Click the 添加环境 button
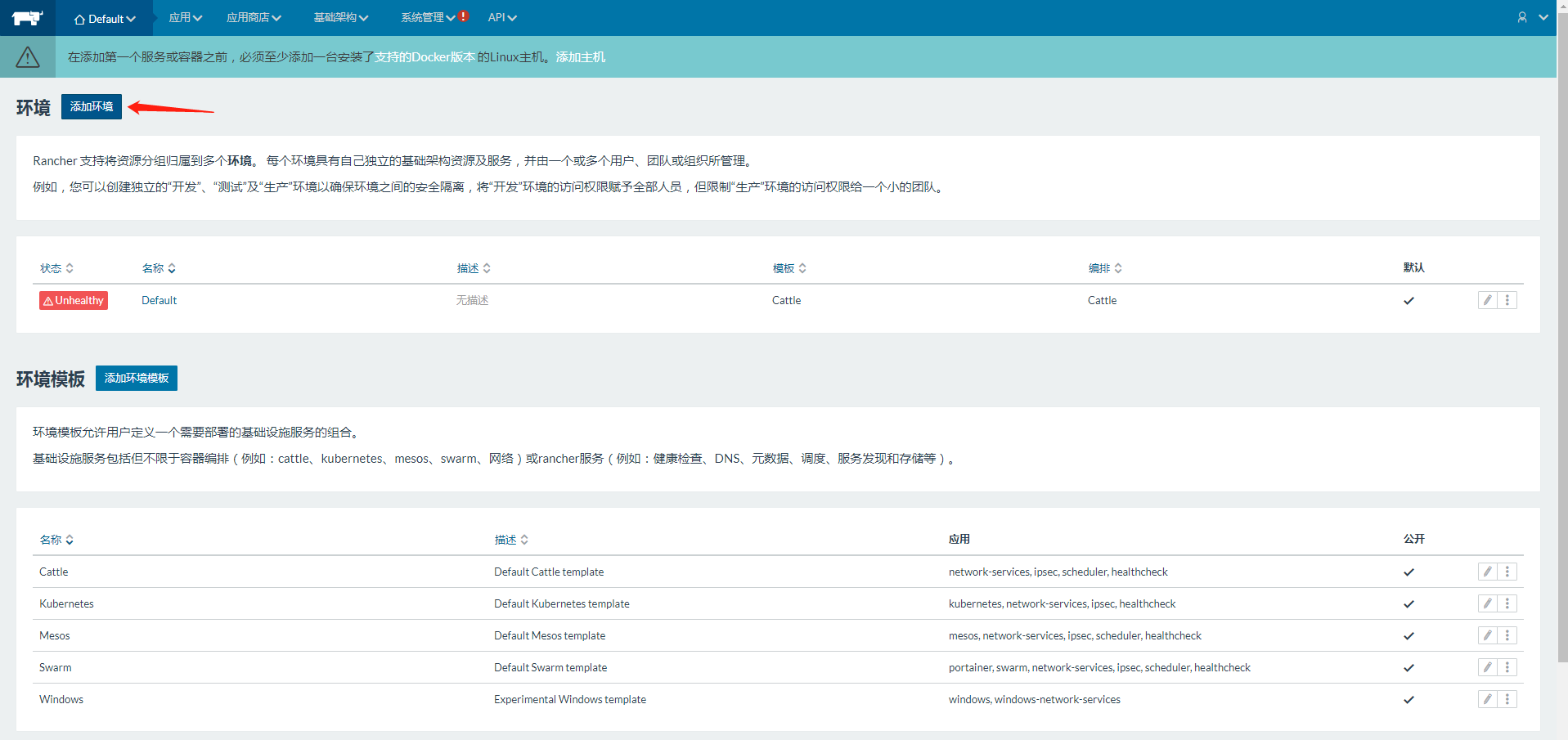 tap(92, 106)
